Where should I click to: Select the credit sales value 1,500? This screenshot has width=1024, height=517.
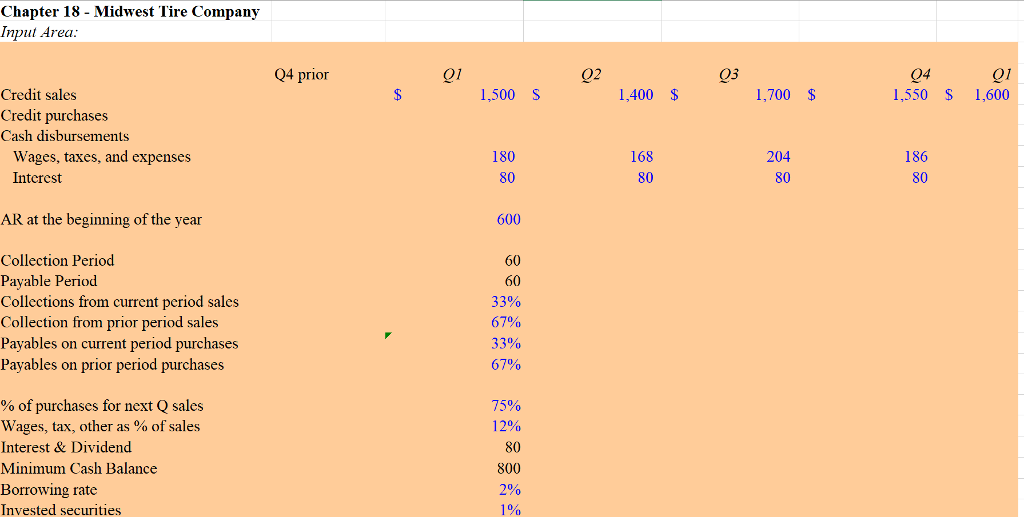coord(497,95)
